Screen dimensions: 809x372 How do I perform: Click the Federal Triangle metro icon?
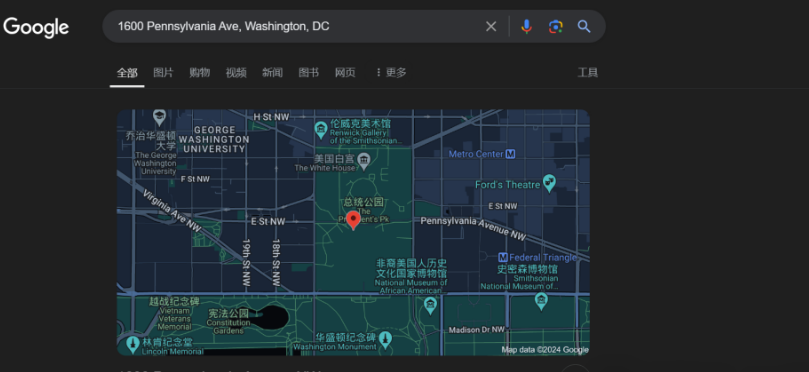503,257
